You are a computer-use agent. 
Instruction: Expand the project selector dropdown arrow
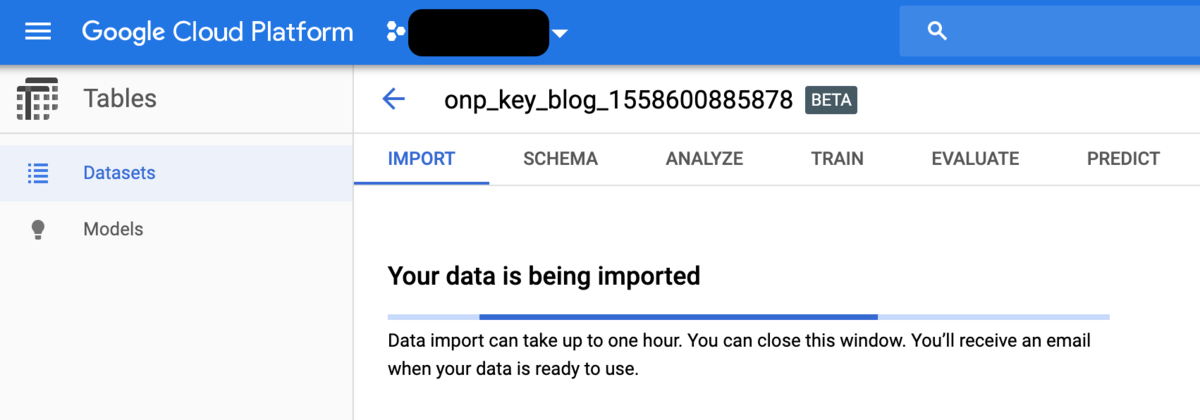coord(560,33)
